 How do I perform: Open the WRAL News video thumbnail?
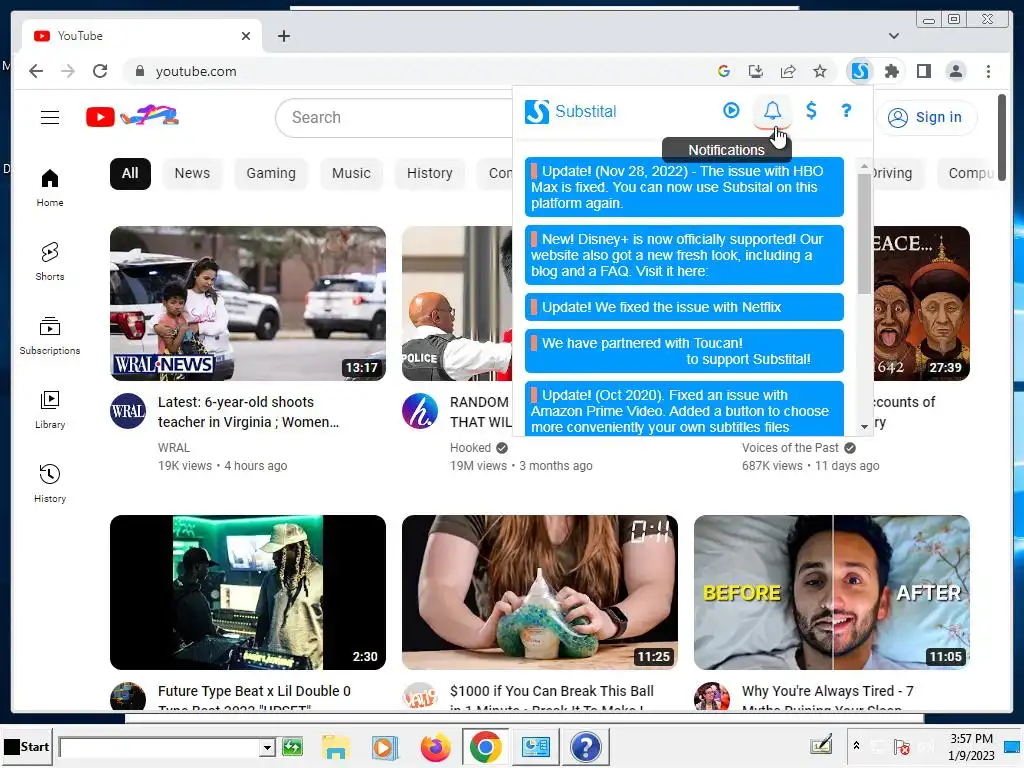248,304
